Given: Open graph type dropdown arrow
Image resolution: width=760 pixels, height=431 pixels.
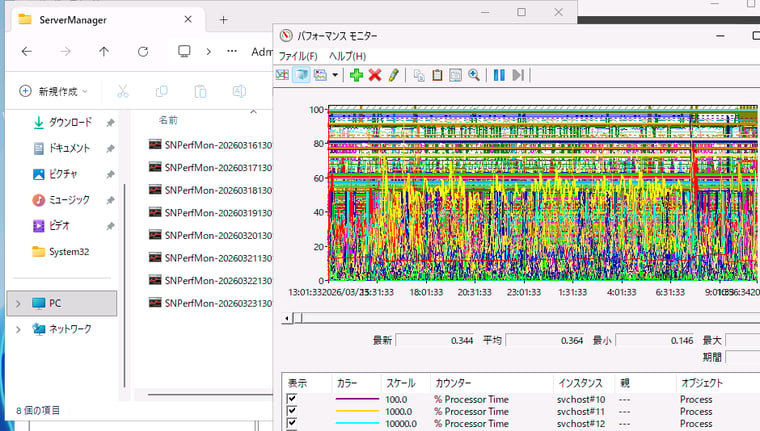Looking at the screenshot, I should pos(335,75).
